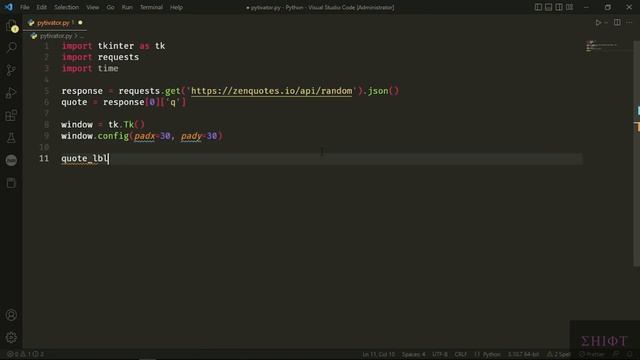Change line endings via CRLF

(460, 354)
